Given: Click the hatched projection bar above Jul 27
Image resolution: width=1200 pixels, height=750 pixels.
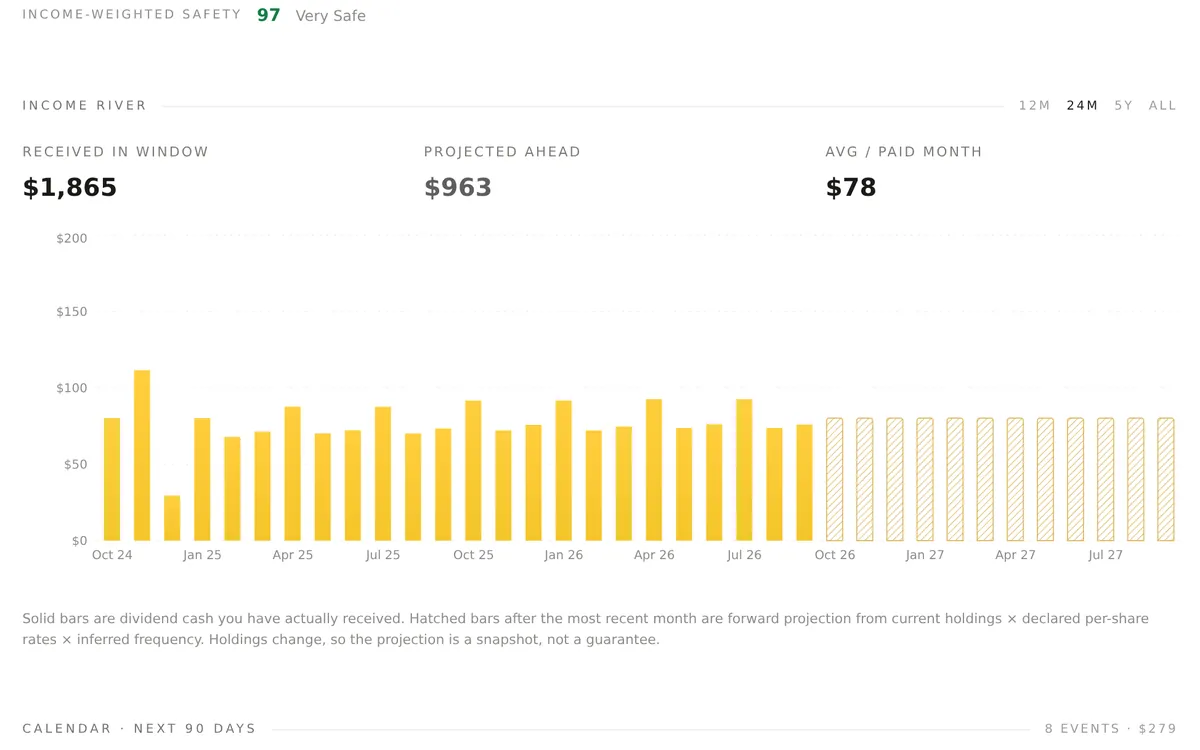Looking at the screenshot, I should pos(1105,480).
